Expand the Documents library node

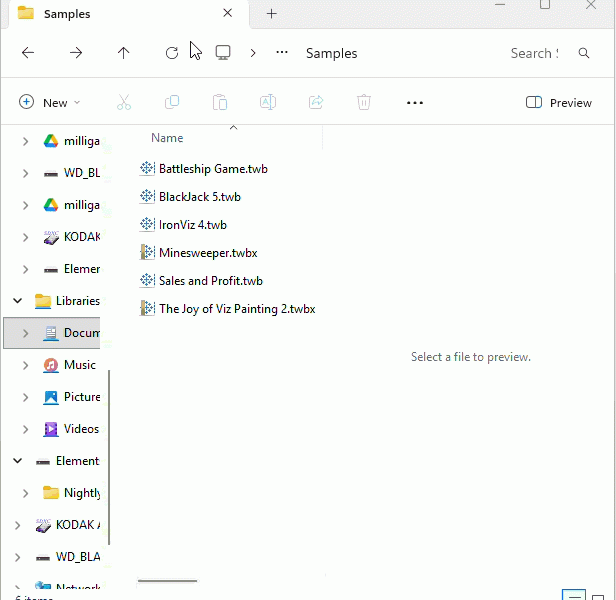(26, 333)
